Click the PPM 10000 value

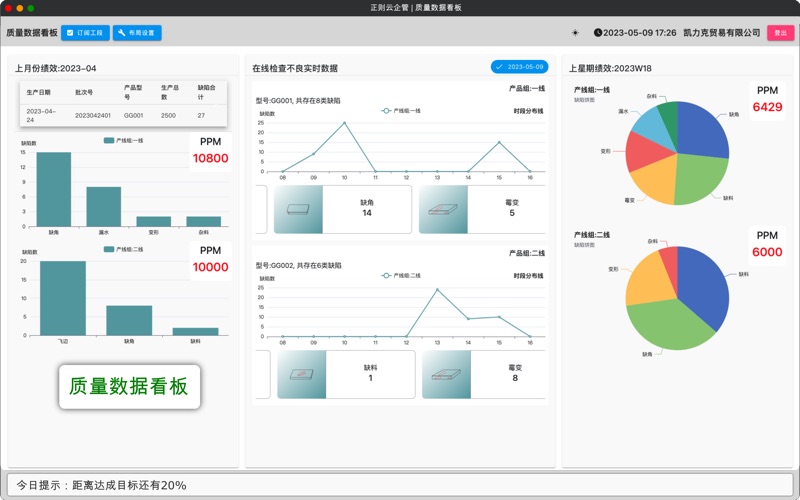click(x=210, y=267)
